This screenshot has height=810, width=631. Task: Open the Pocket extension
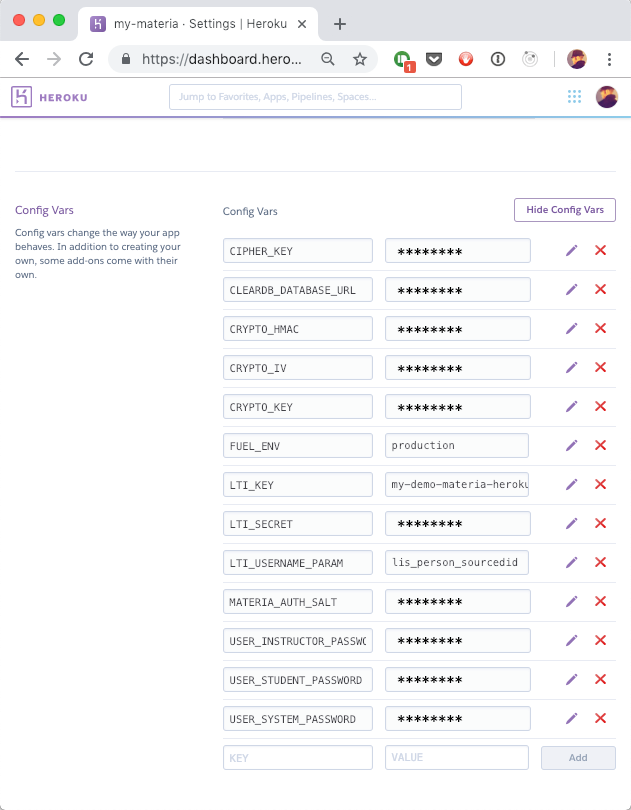[434, 59]
